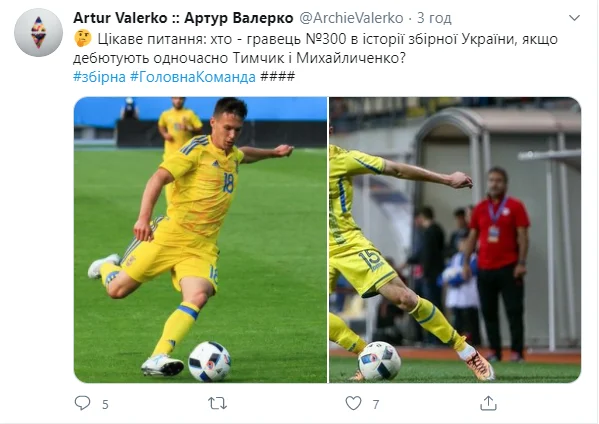Click the like count number 7
599x424 pixels.
coord(376,405)
